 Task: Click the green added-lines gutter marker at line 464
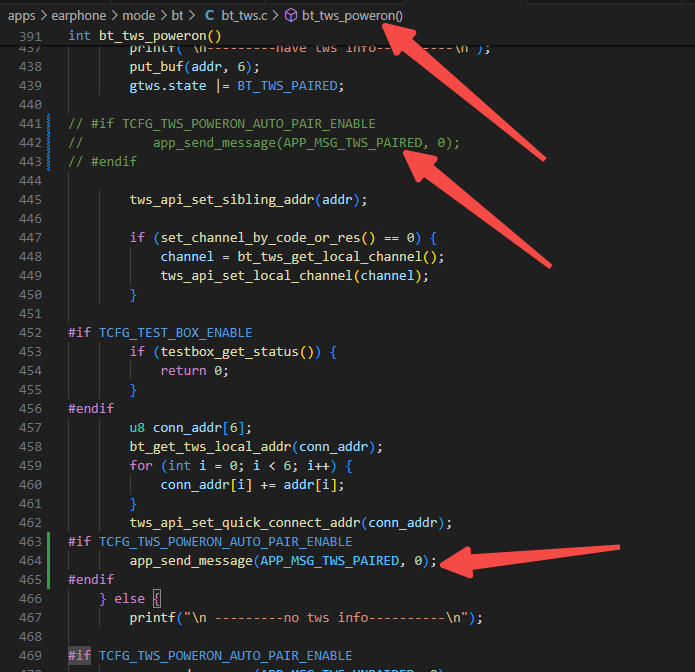point(48,561)
